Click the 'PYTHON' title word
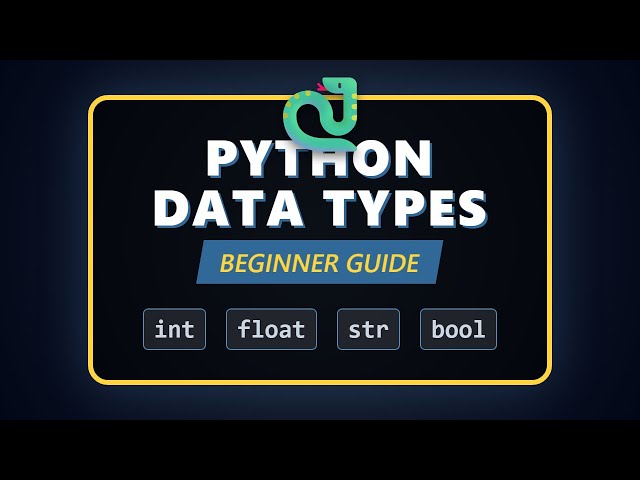Screen dimensions: 640x480 pyautogui.click(x=320, y=158)
